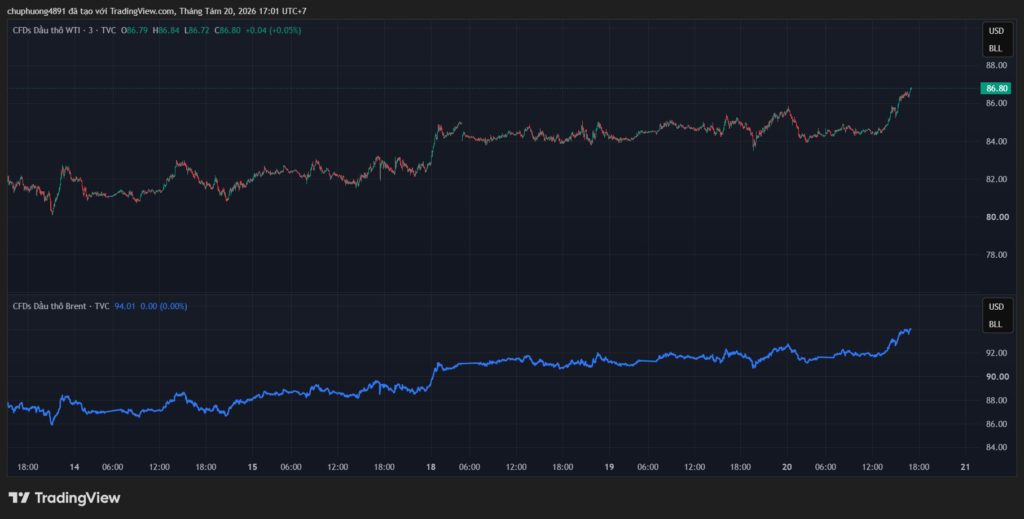Screen dimensions: 1024x519
Task: Select the CFDs Dầu thô Brent legend title
Action: click(x=61, y=306)
